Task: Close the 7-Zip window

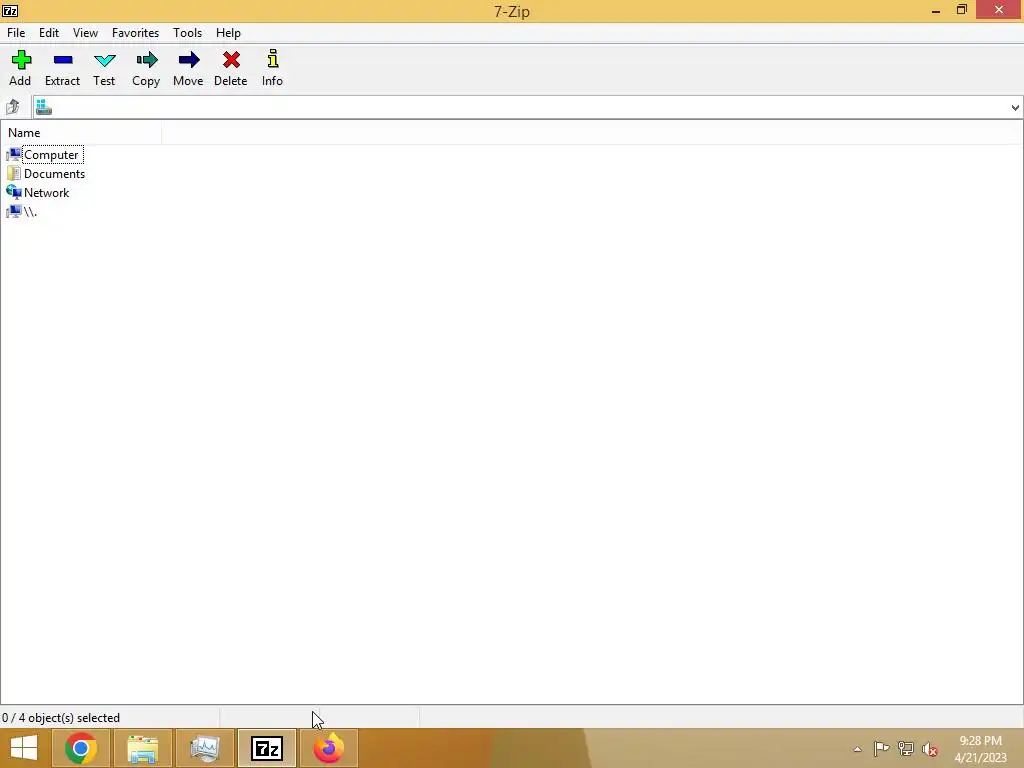Action: [x=999, y=10]
